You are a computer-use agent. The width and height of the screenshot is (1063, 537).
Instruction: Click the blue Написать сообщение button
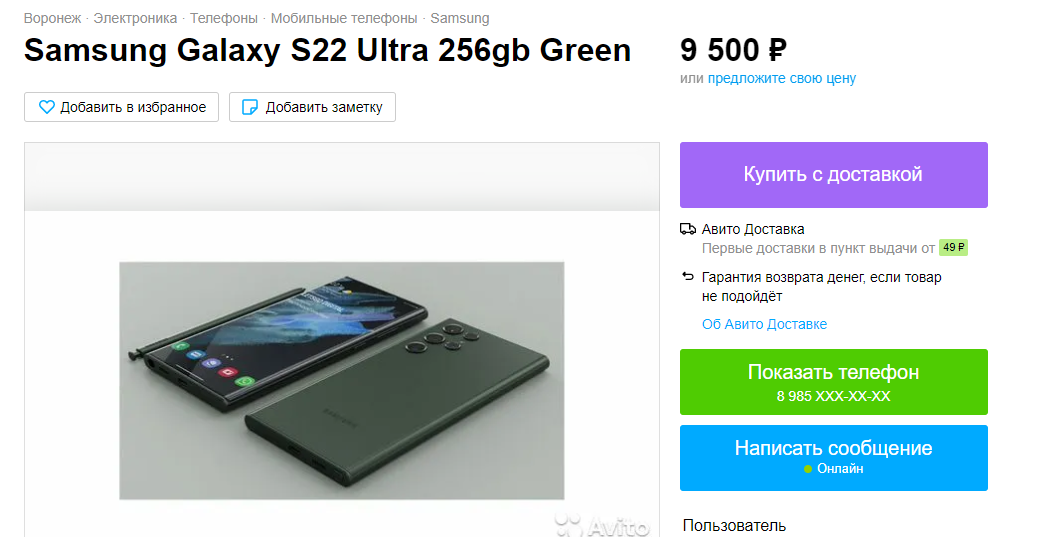[833, 458]
